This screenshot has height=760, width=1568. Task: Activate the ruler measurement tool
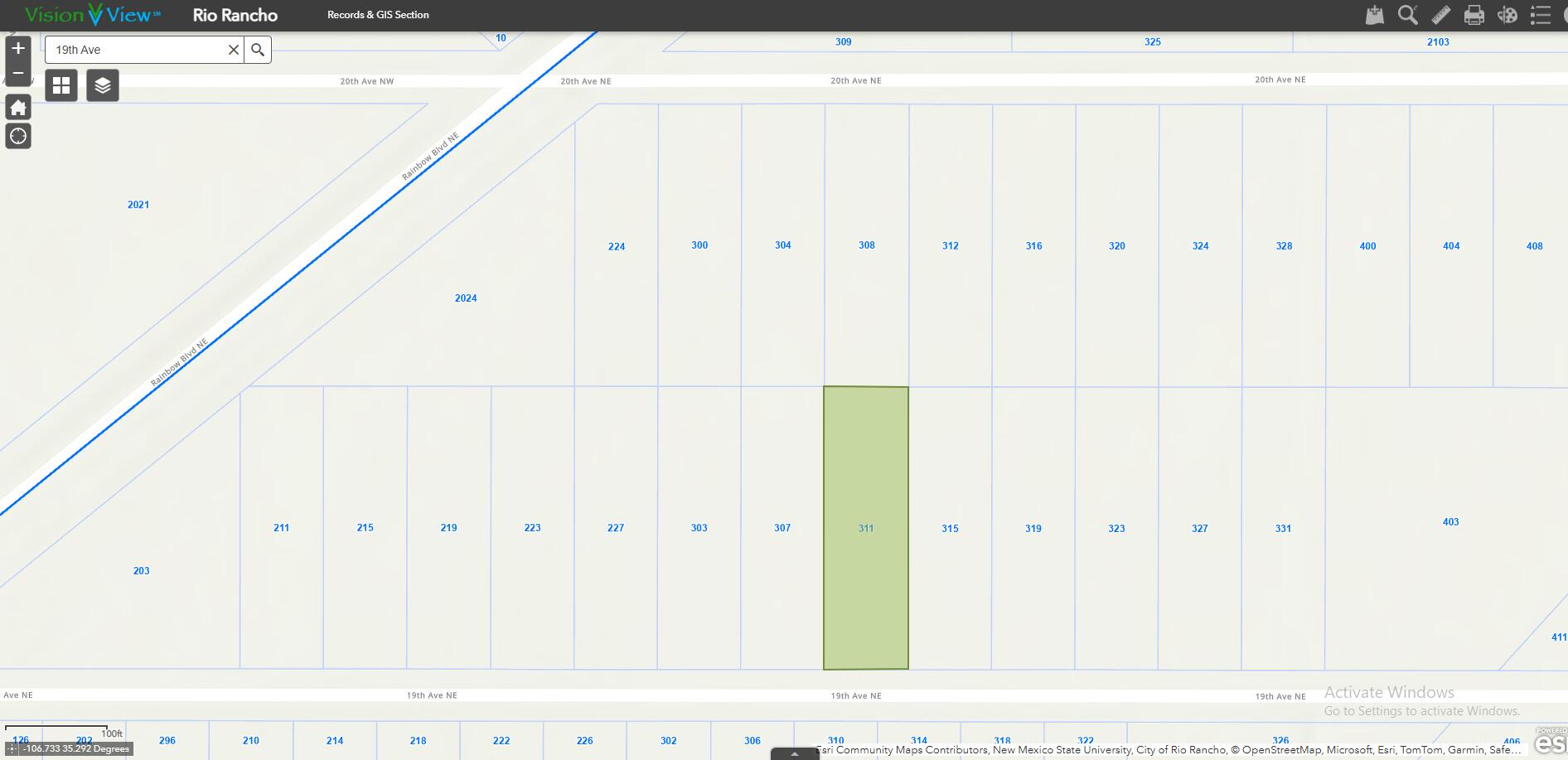point(1441,15)
